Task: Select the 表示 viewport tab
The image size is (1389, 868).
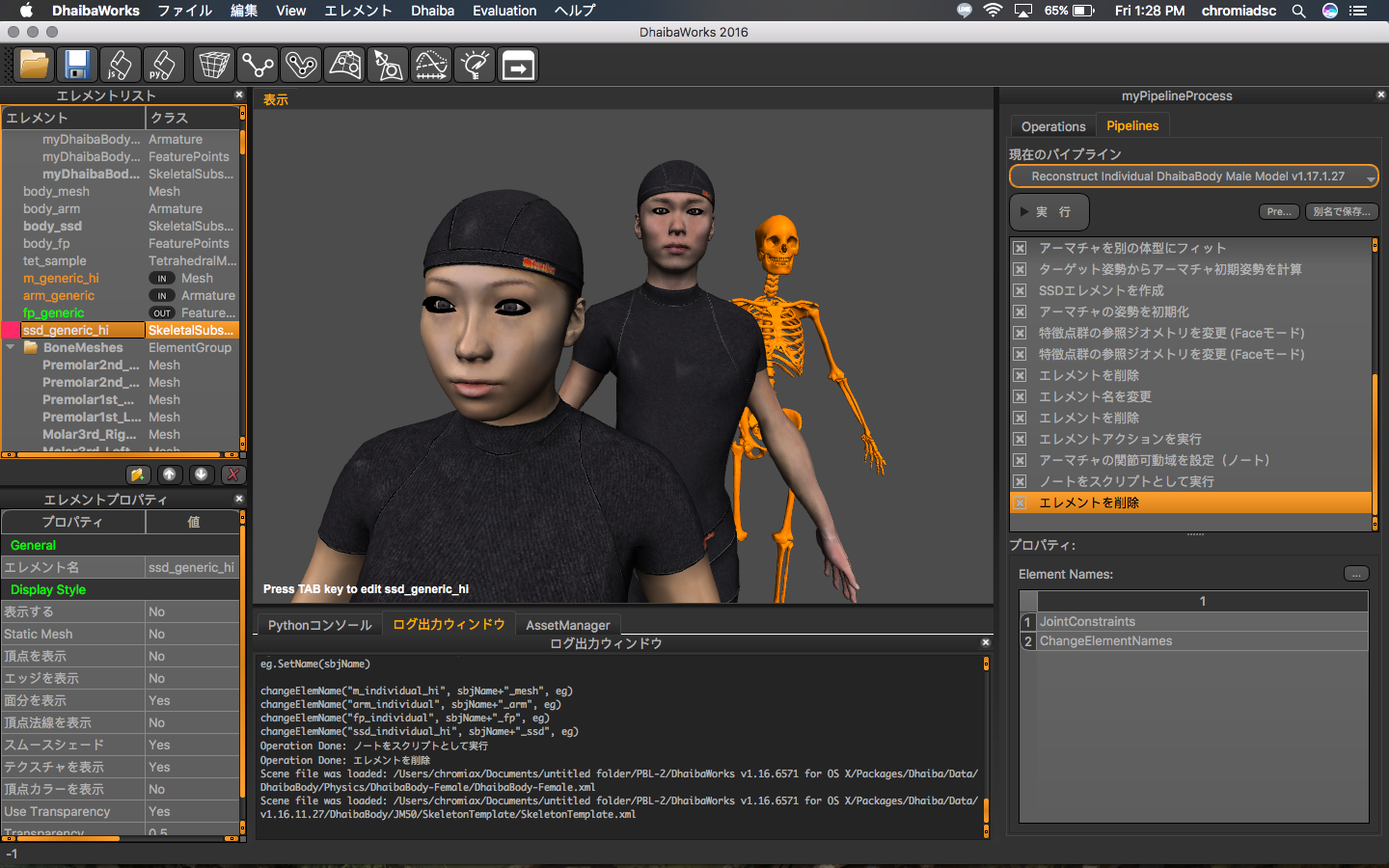Action: click(x=276, y=99)
